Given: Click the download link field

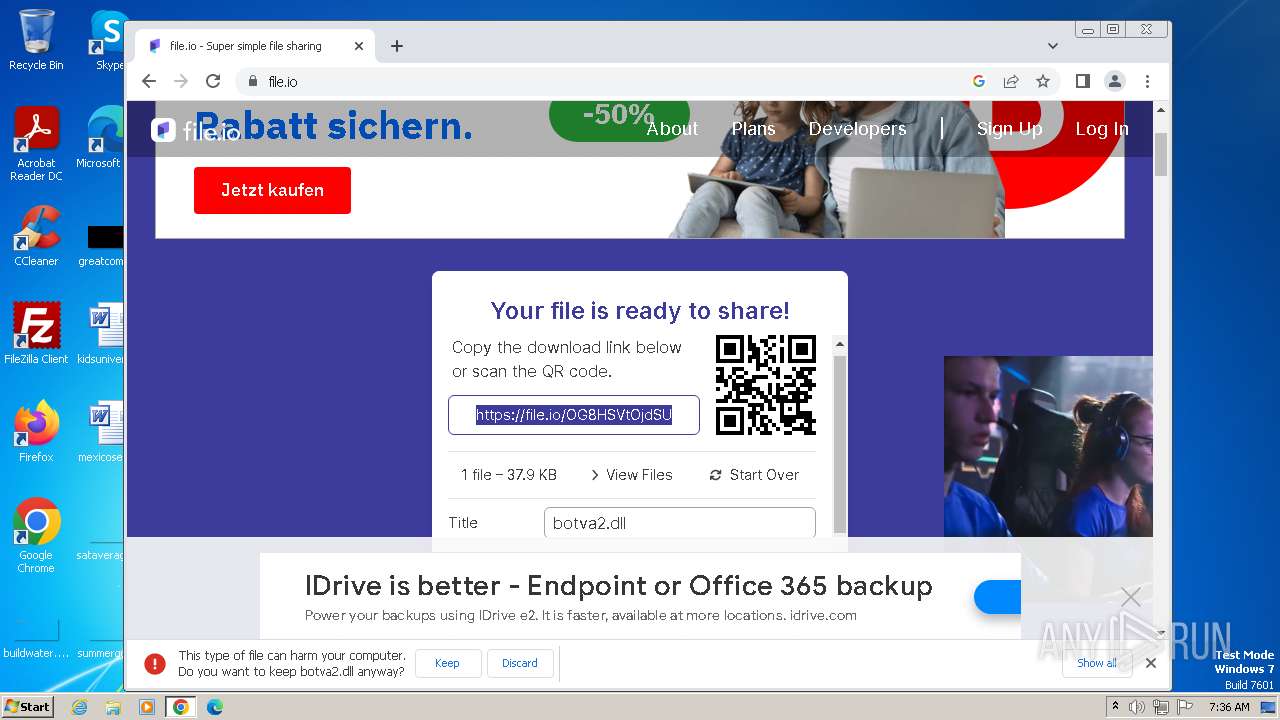Looking at the screenshot, I should (x=574, y=415).
